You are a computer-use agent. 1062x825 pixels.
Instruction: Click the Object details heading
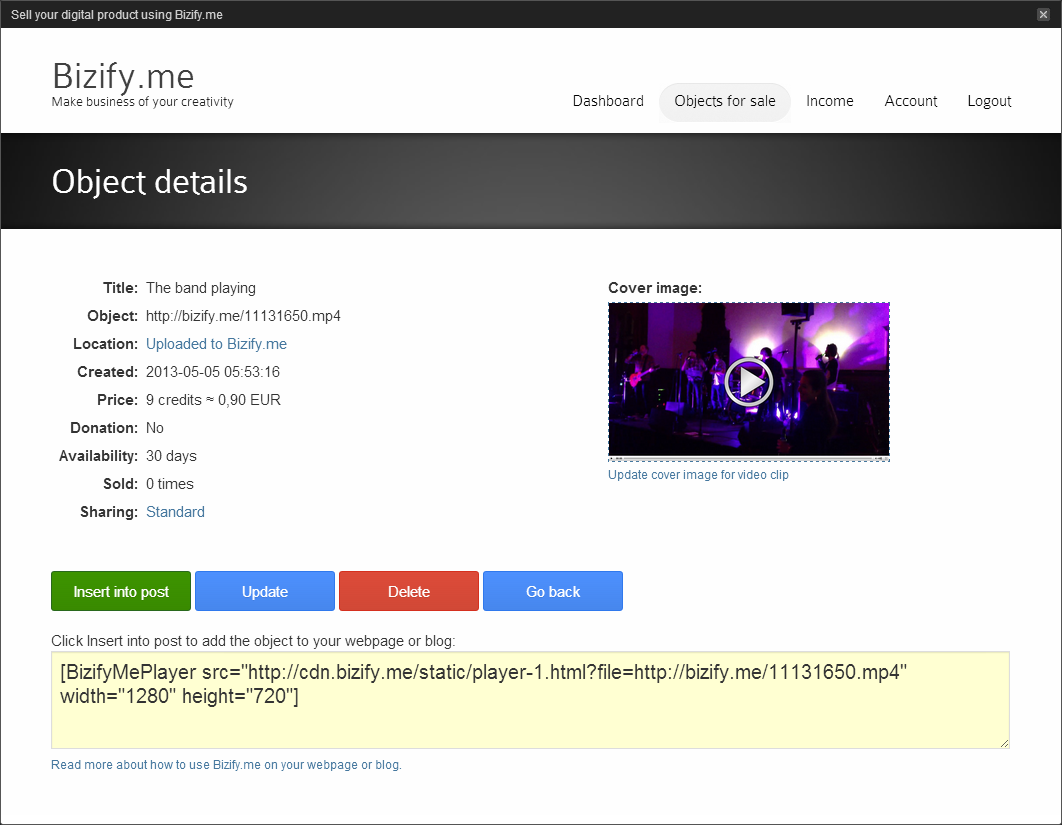click(150, 182)
